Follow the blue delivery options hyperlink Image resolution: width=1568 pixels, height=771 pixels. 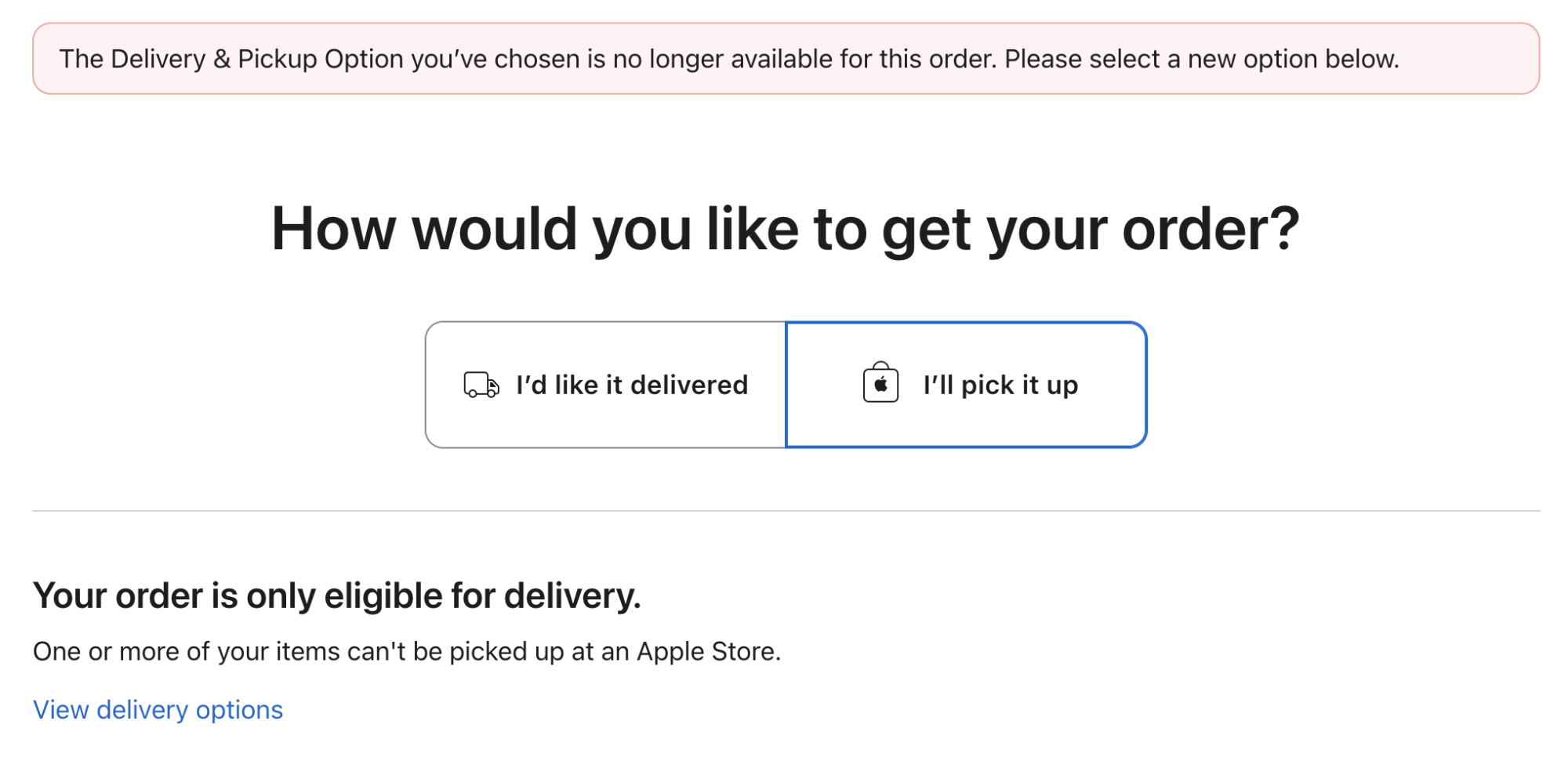158,710
